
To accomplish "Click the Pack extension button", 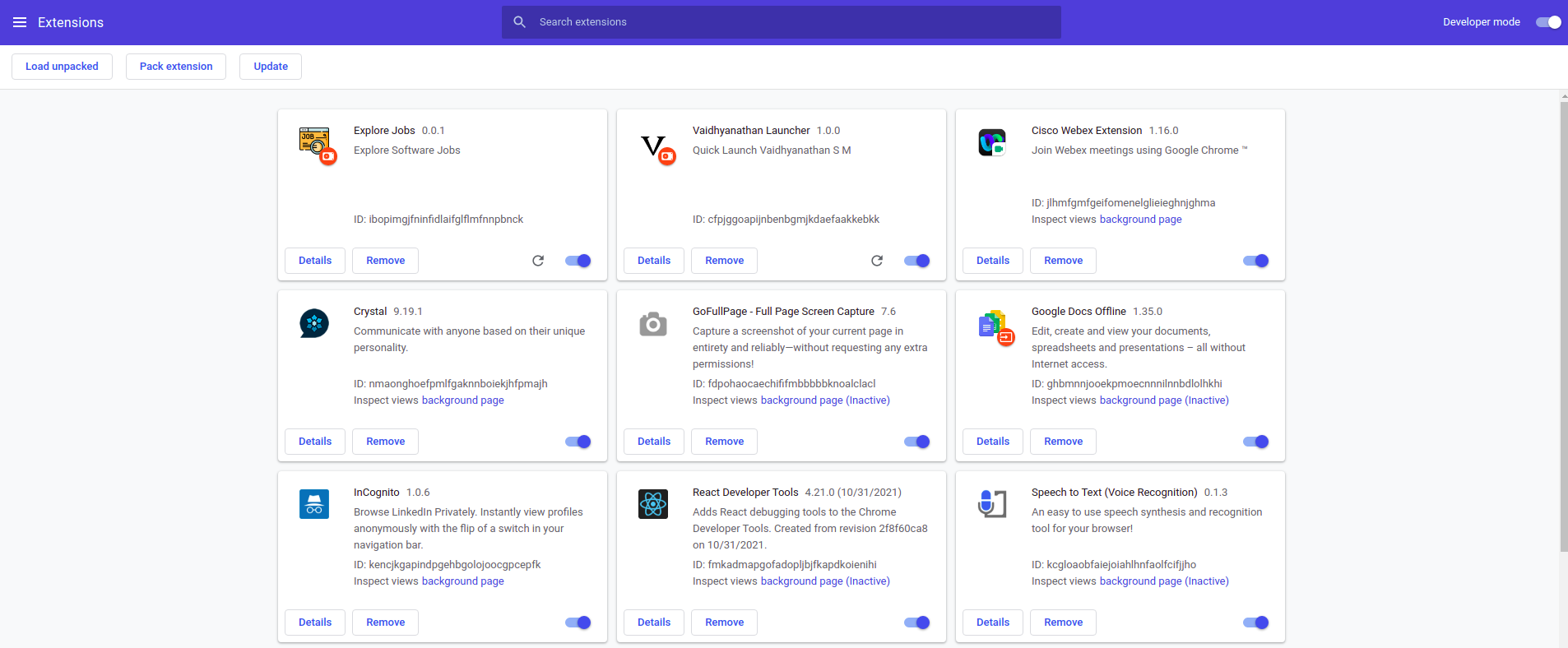I will [176, 67].
